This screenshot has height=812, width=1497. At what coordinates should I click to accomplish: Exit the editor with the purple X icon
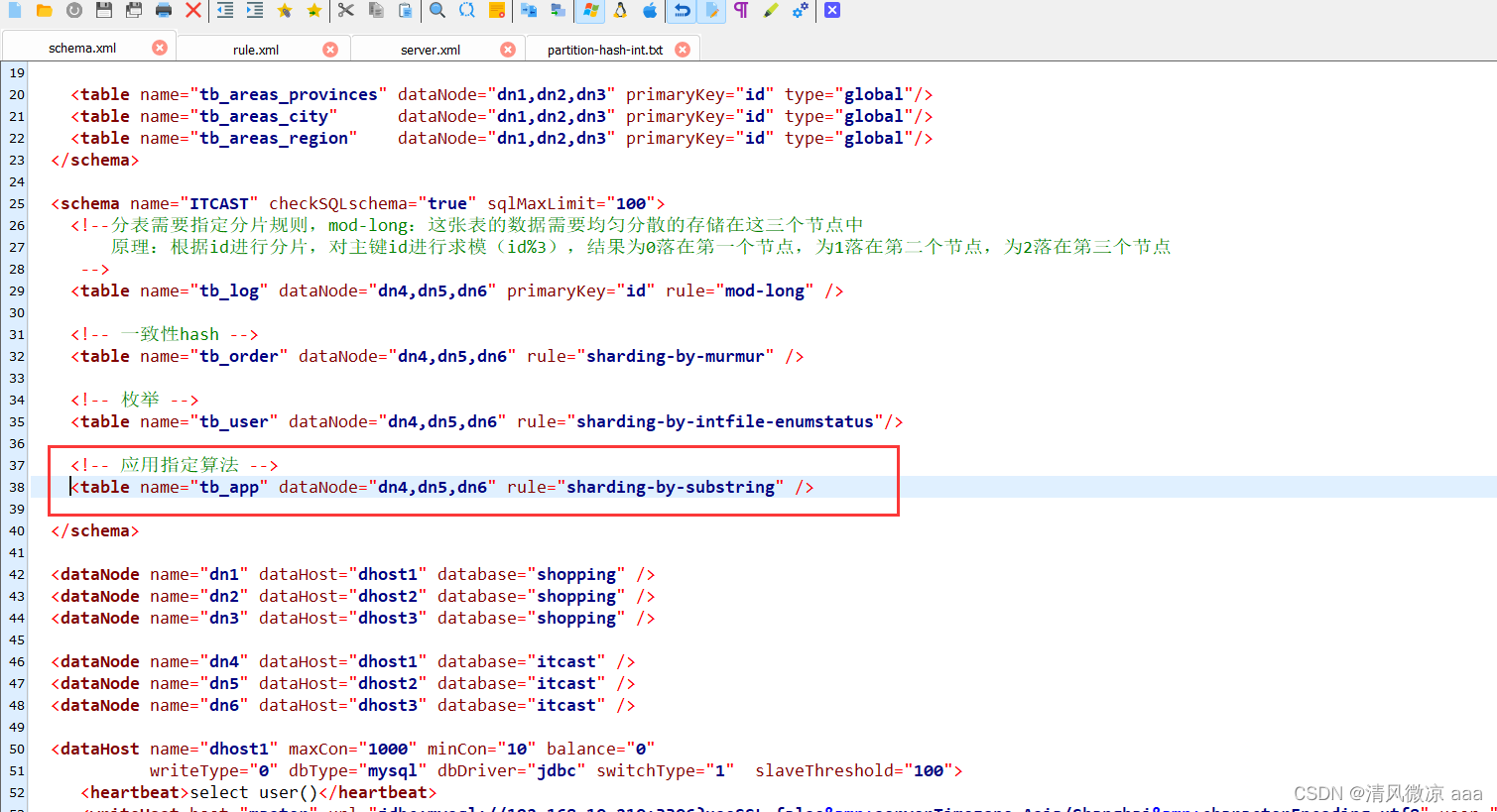pos(832,10)
